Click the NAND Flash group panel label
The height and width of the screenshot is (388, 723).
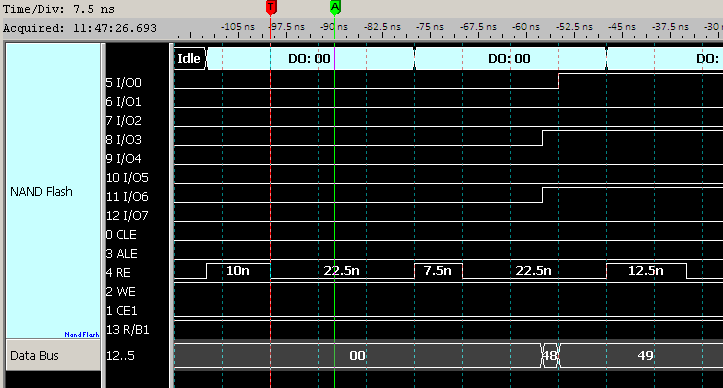click(41, 191)
